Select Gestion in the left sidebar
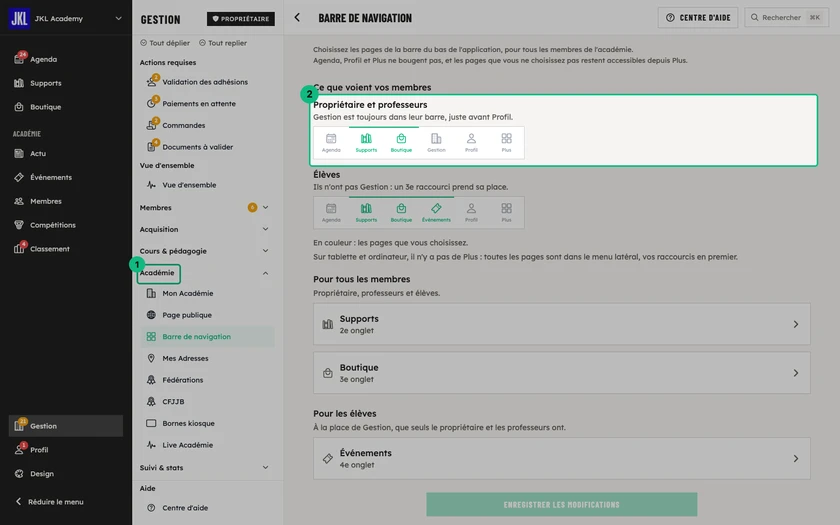The image size is (840, 525). [x=65, y=426]
